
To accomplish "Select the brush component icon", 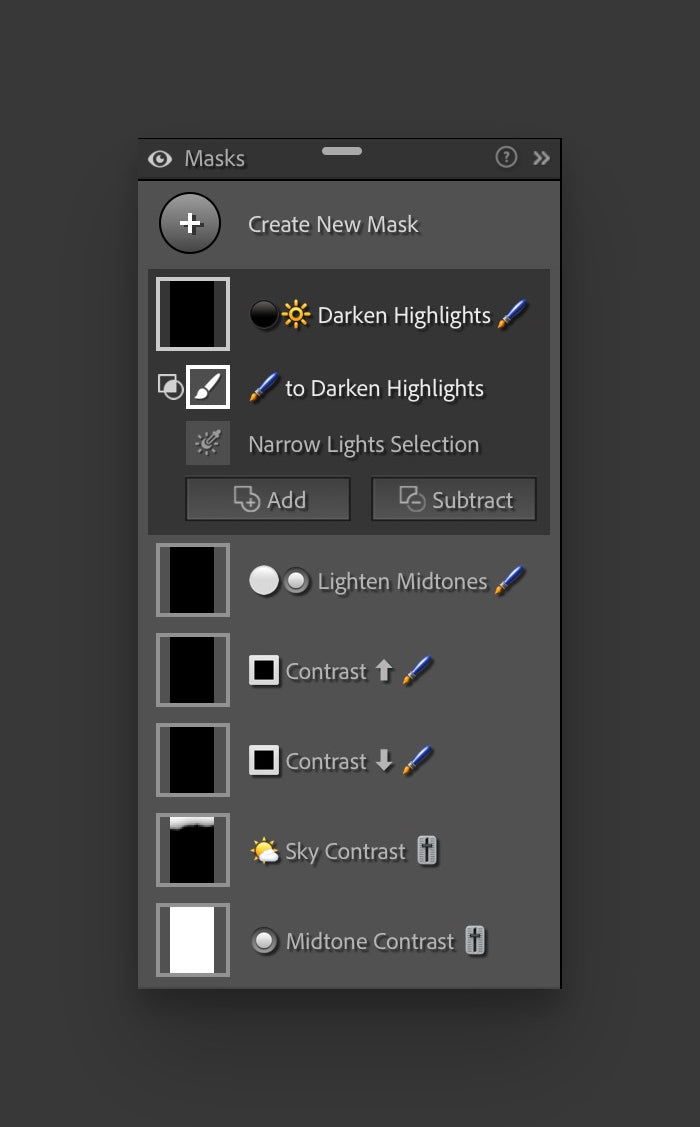I will pos(208,387).
